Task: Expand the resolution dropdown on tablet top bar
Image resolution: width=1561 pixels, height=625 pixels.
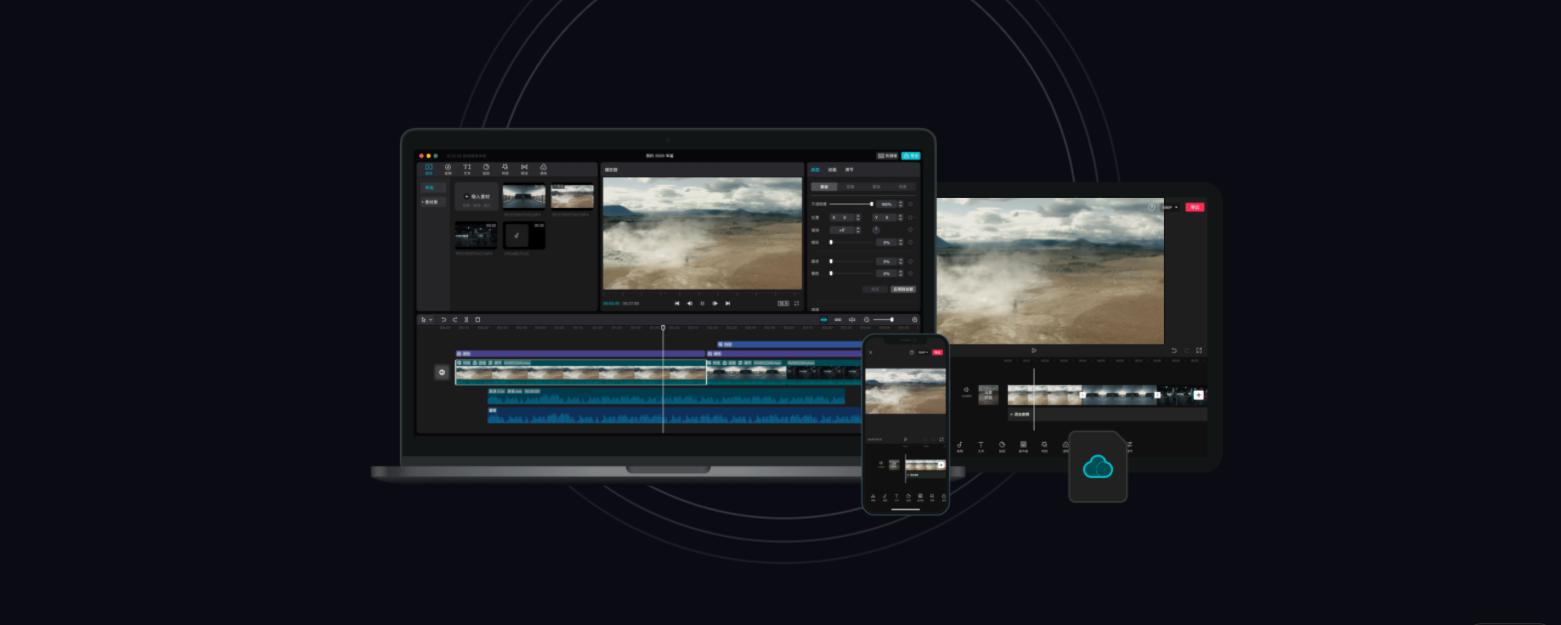Action: pyautogui.click(x=1170, y=207)
